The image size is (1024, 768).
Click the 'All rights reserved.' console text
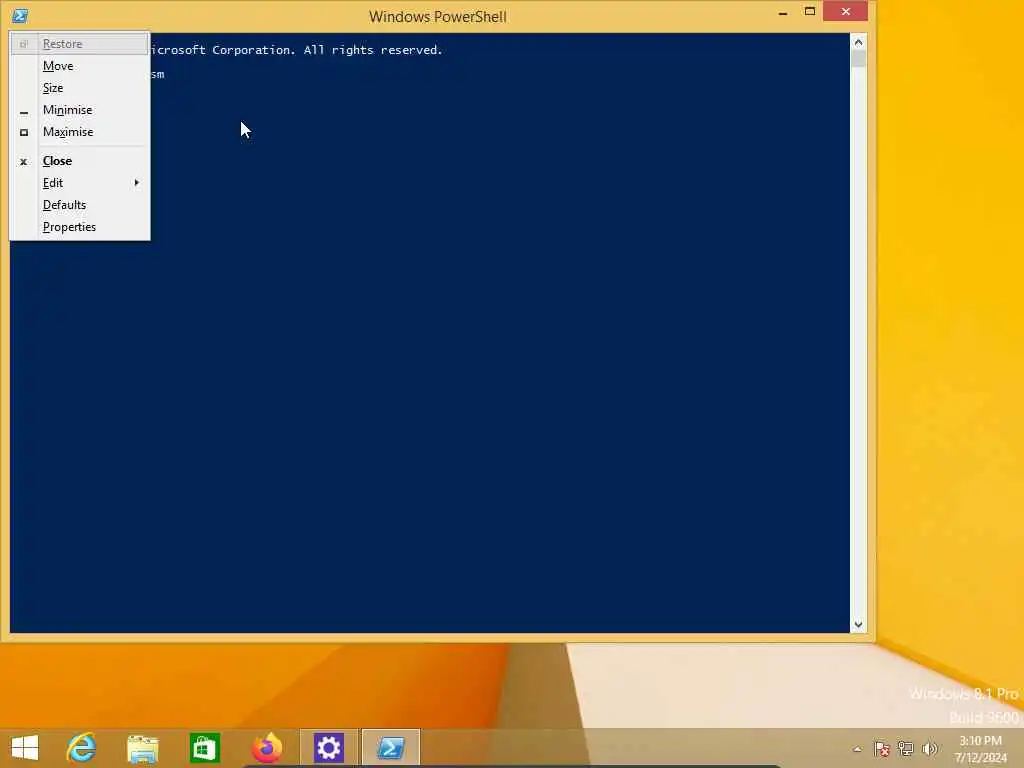373,50
